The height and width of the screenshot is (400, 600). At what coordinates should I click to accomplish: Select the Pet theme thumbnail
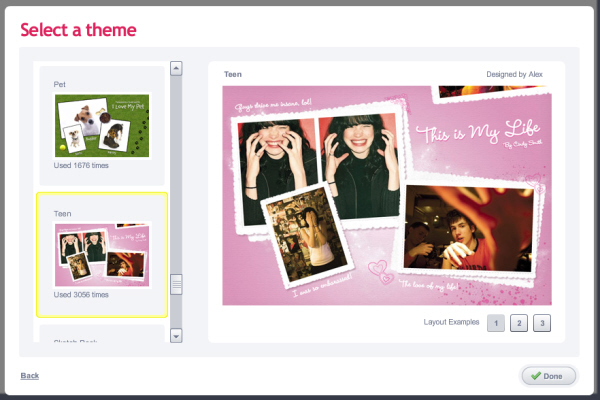pyautogui.click(x=102, y=126)
